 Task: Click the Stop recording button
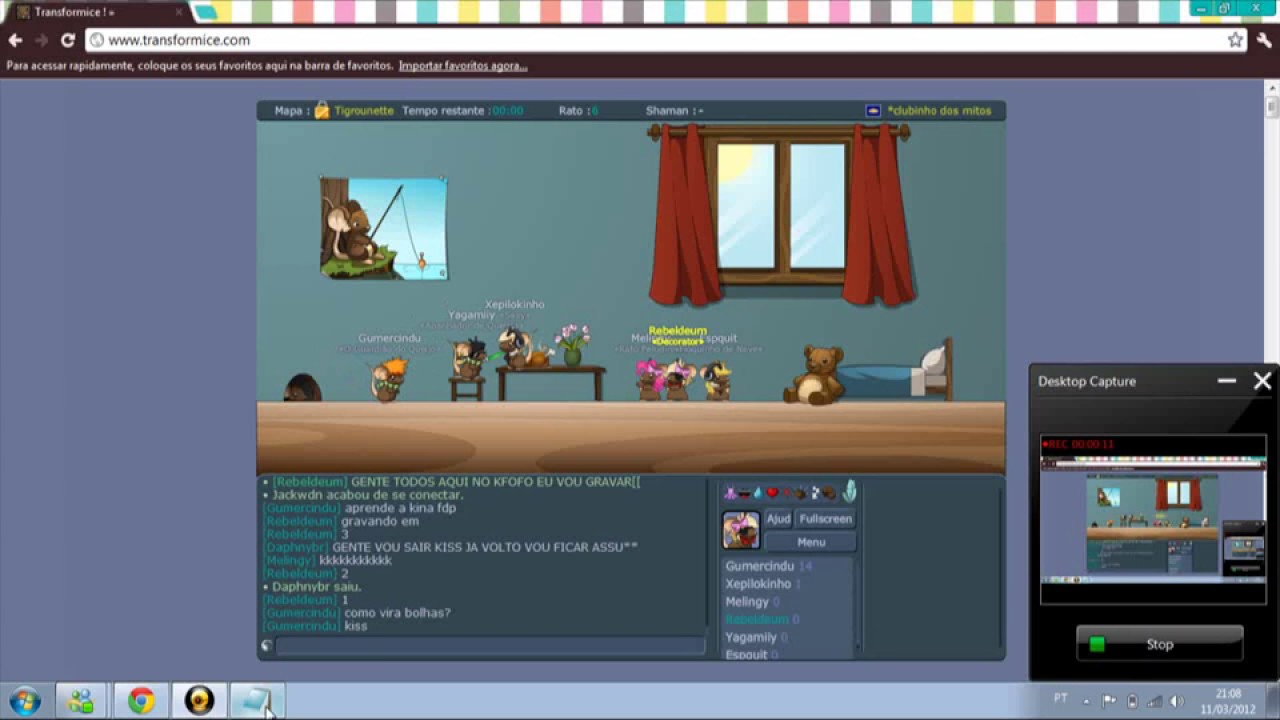1160,644
